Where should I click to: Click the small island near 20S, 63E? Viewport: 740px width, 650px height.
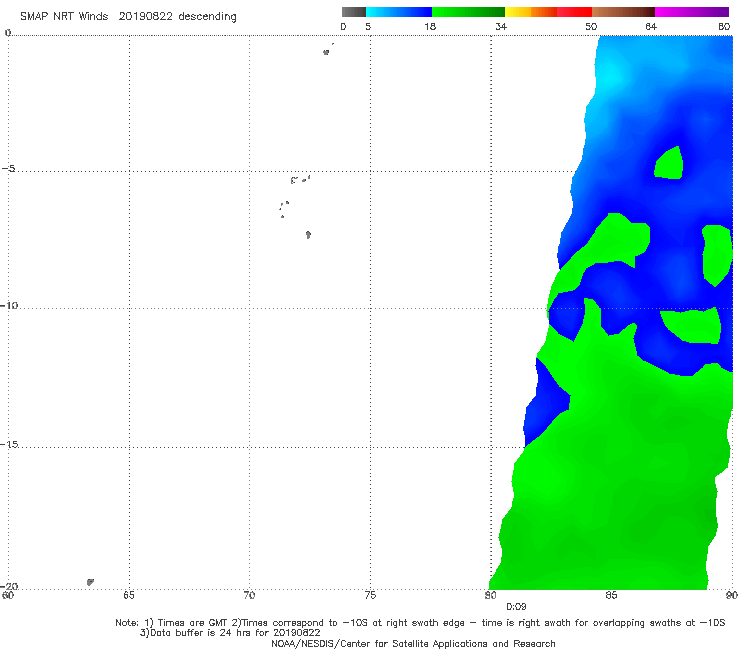click(x=90, y=582)
